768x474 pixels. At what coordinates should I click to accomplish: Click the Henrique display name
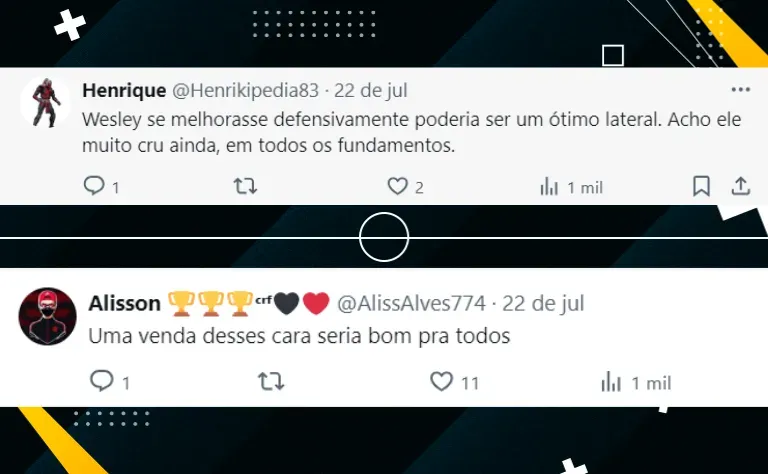[124, 91]
